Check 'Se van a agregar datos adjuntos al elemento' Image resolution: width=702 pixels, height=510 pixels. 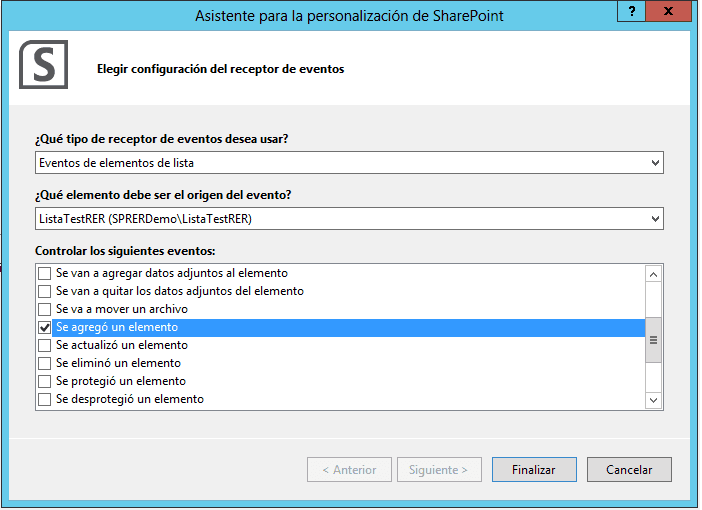point(44,273)
